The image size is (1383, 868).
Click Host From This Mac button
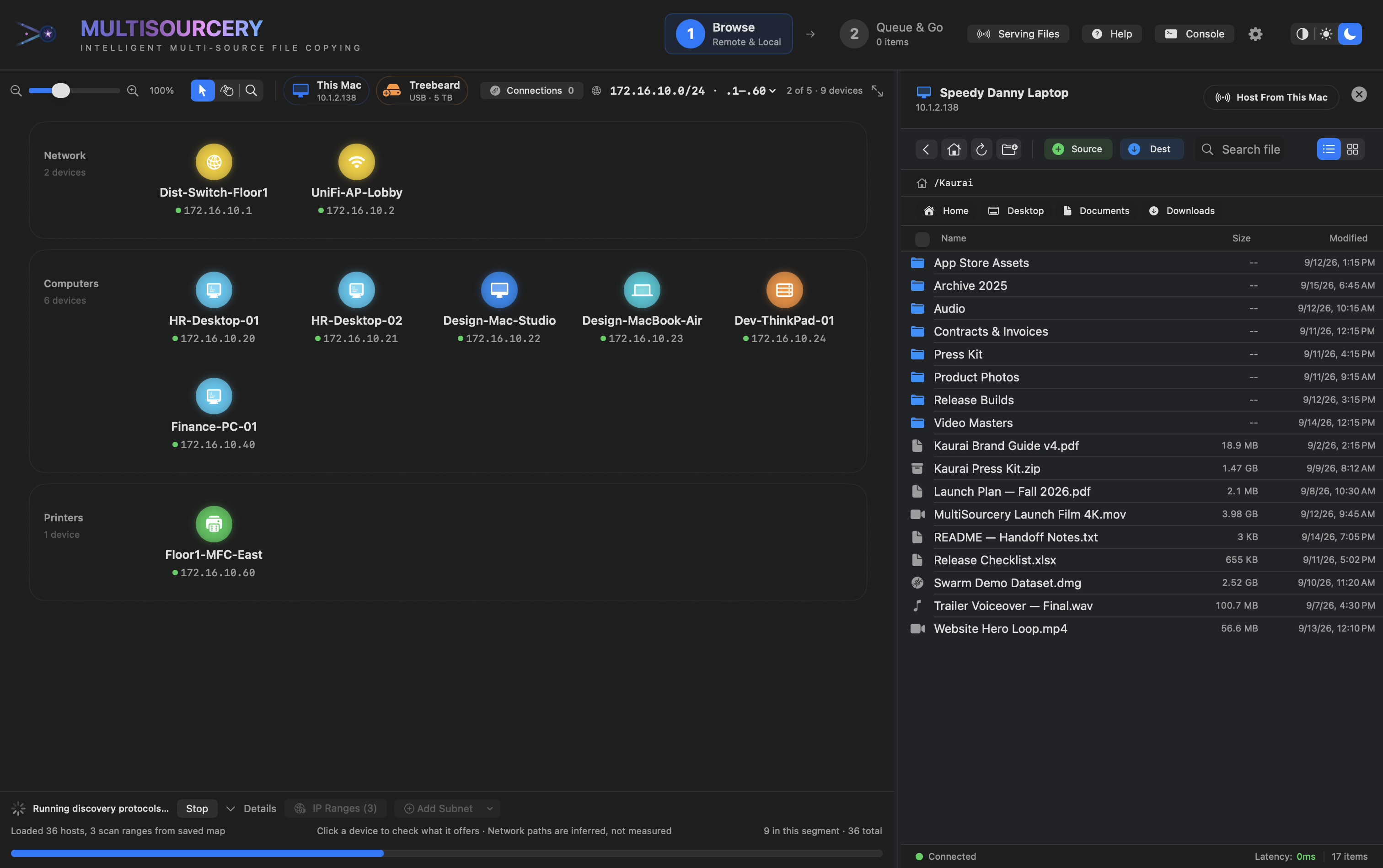[x=1271, y=97]
